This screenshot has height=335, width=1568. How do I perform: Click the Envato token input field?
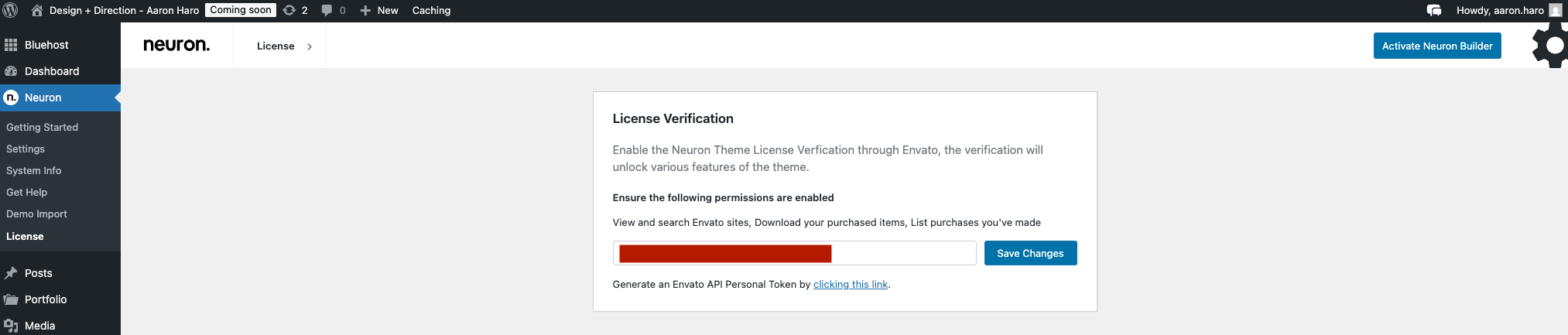(x=794, y=253)
